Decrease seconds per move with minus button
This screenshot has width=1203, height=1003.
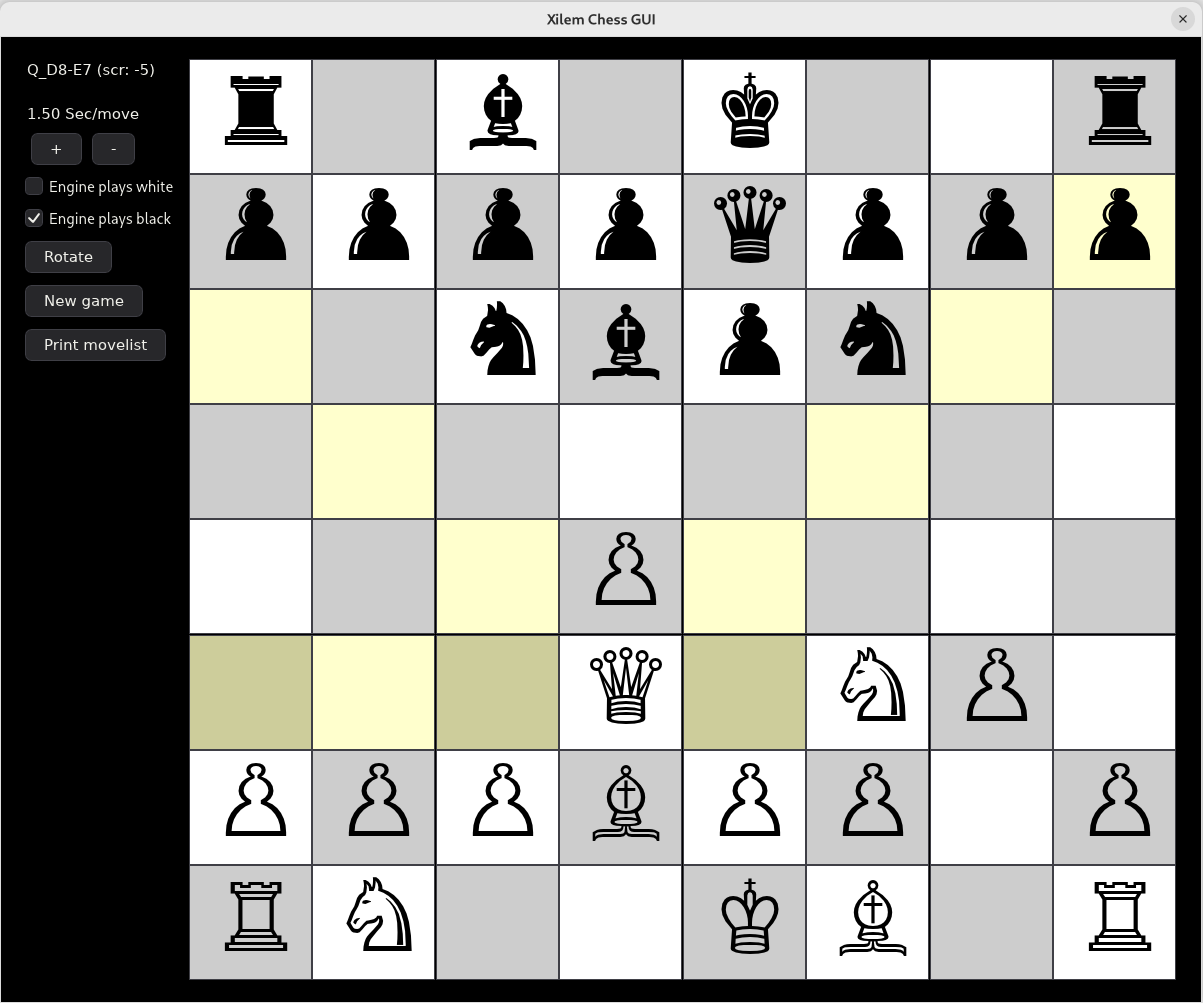[113, 149]
